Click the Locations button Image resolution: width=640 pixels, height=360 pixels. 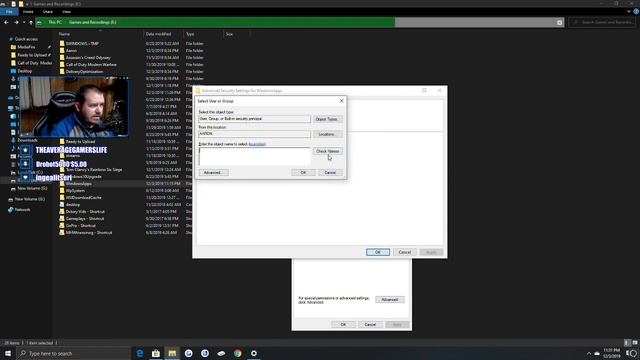coord(328,134)
